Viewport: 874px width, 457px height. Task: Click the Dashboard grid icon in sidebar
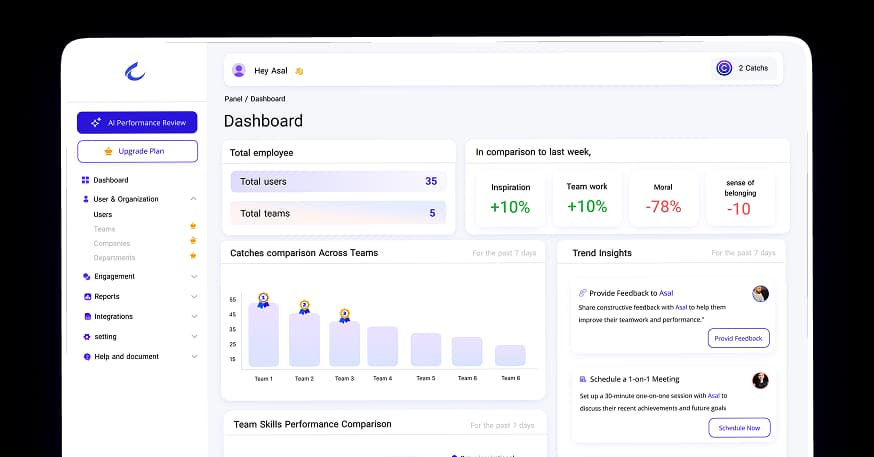(x=86, y=180)
